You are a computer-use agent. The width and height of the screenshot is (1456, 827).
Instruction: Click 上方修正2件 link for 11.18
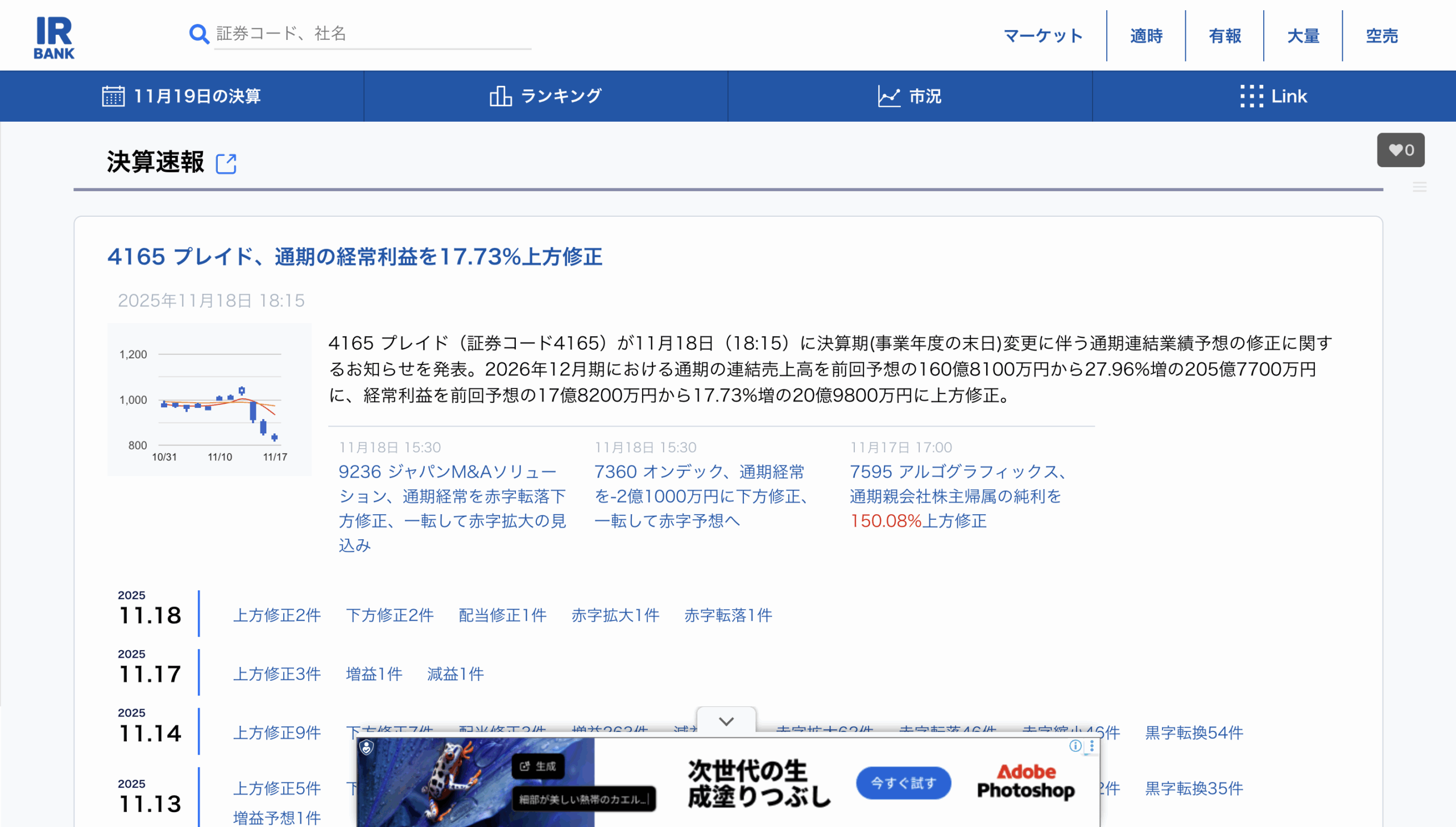[x=277, y=615]
